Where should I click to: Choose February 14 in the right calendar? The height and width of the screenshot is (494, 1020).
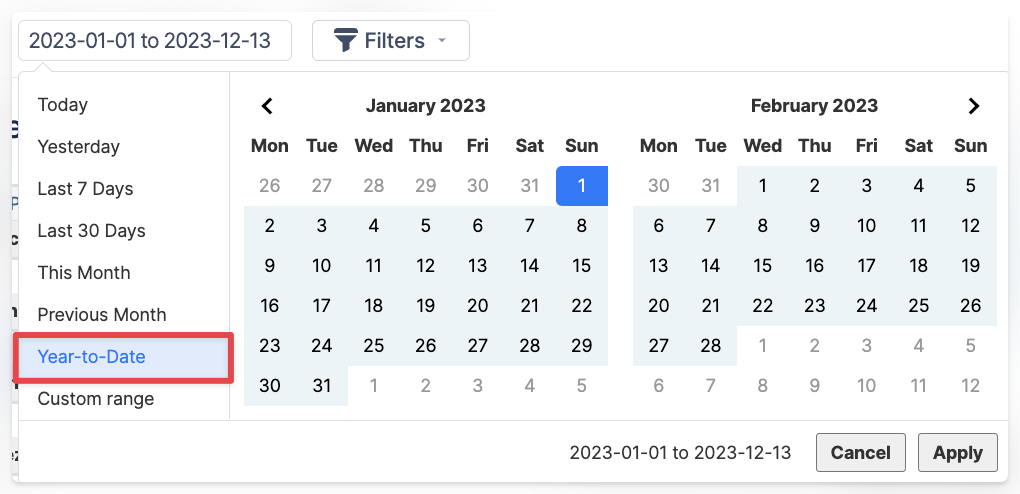(711, 266)
